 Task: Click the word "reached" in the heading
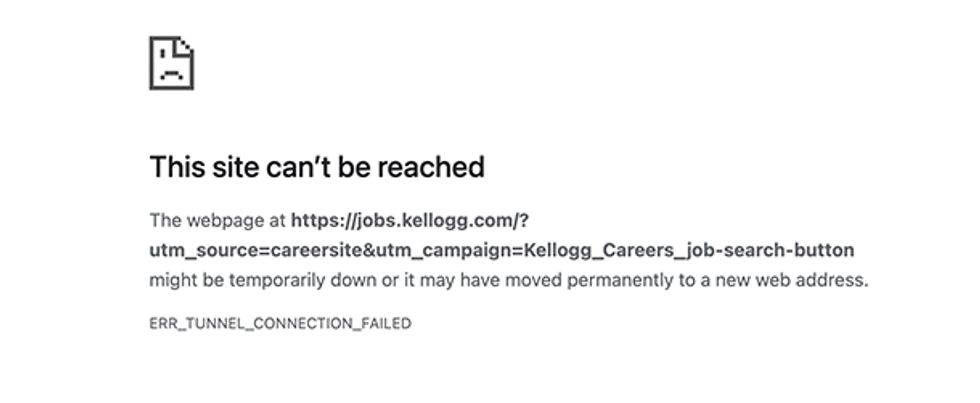pos(436,166)
